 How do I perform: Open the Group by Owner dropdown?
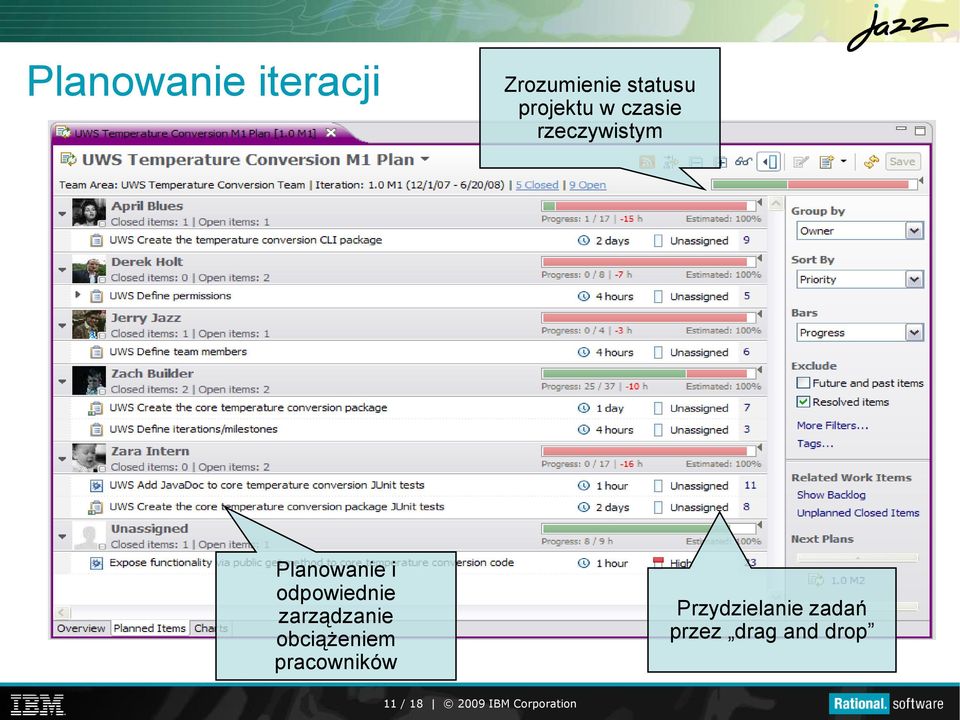pyautogui.click(x=914, y=231)
